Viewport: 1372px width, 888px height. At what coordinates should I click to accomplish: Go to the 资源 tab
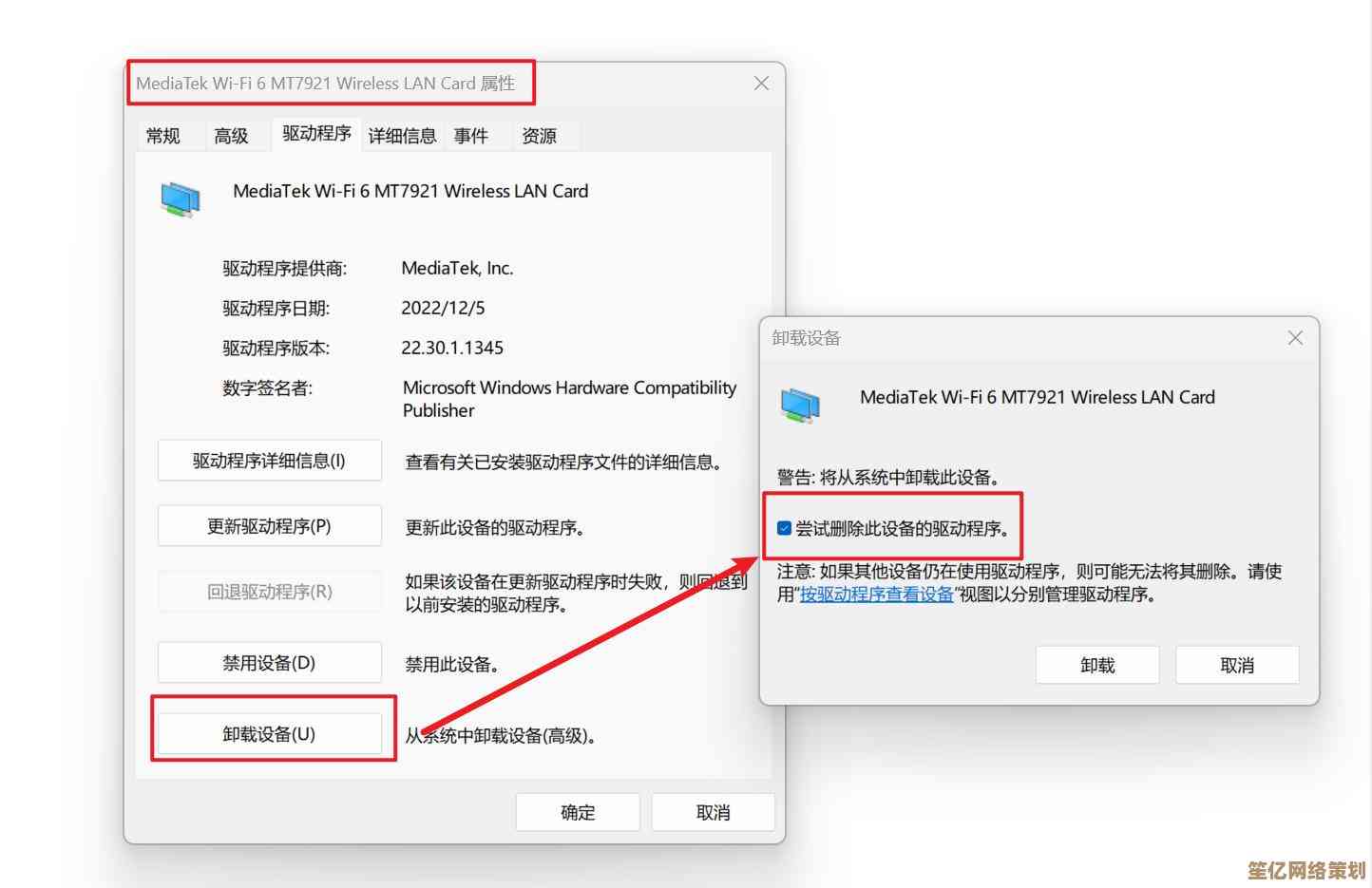tap(540, 136)
